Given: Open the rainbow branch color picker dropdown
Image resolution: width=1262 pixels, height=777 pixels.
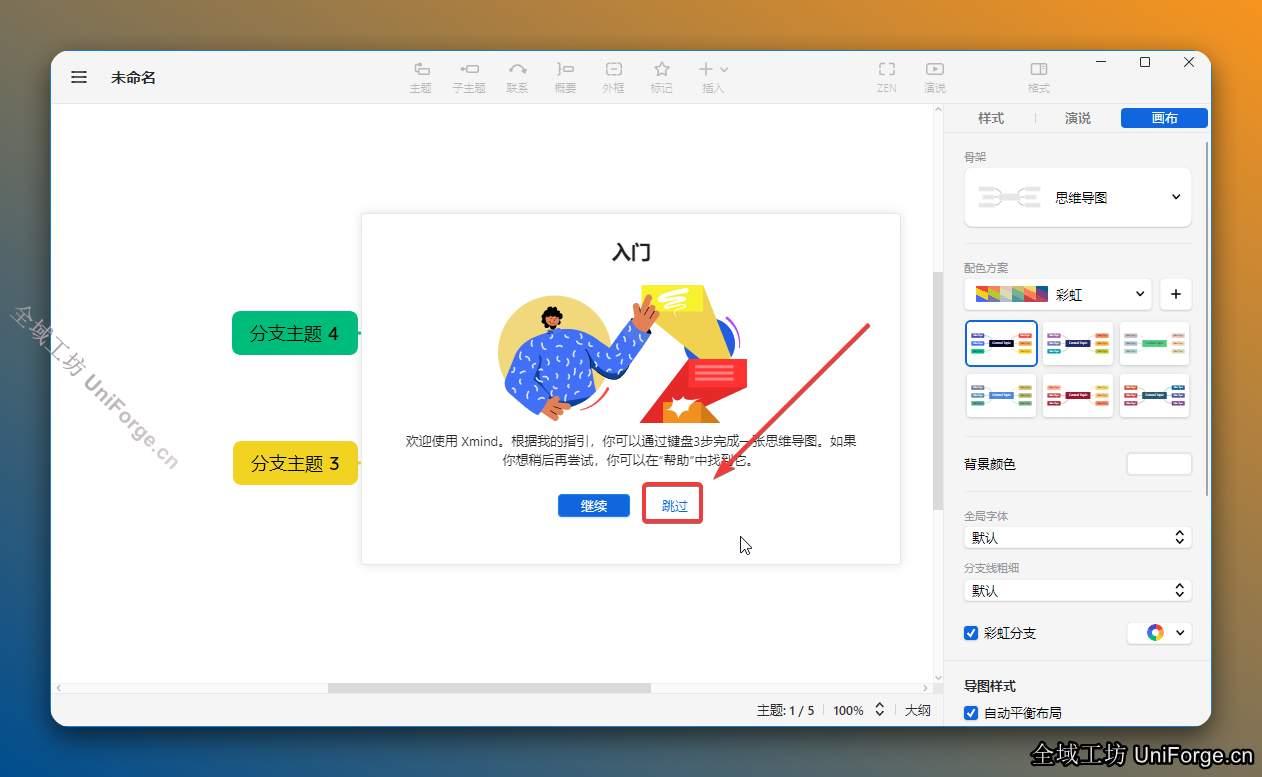Looking at the screenshot, I should (1159, 633).
